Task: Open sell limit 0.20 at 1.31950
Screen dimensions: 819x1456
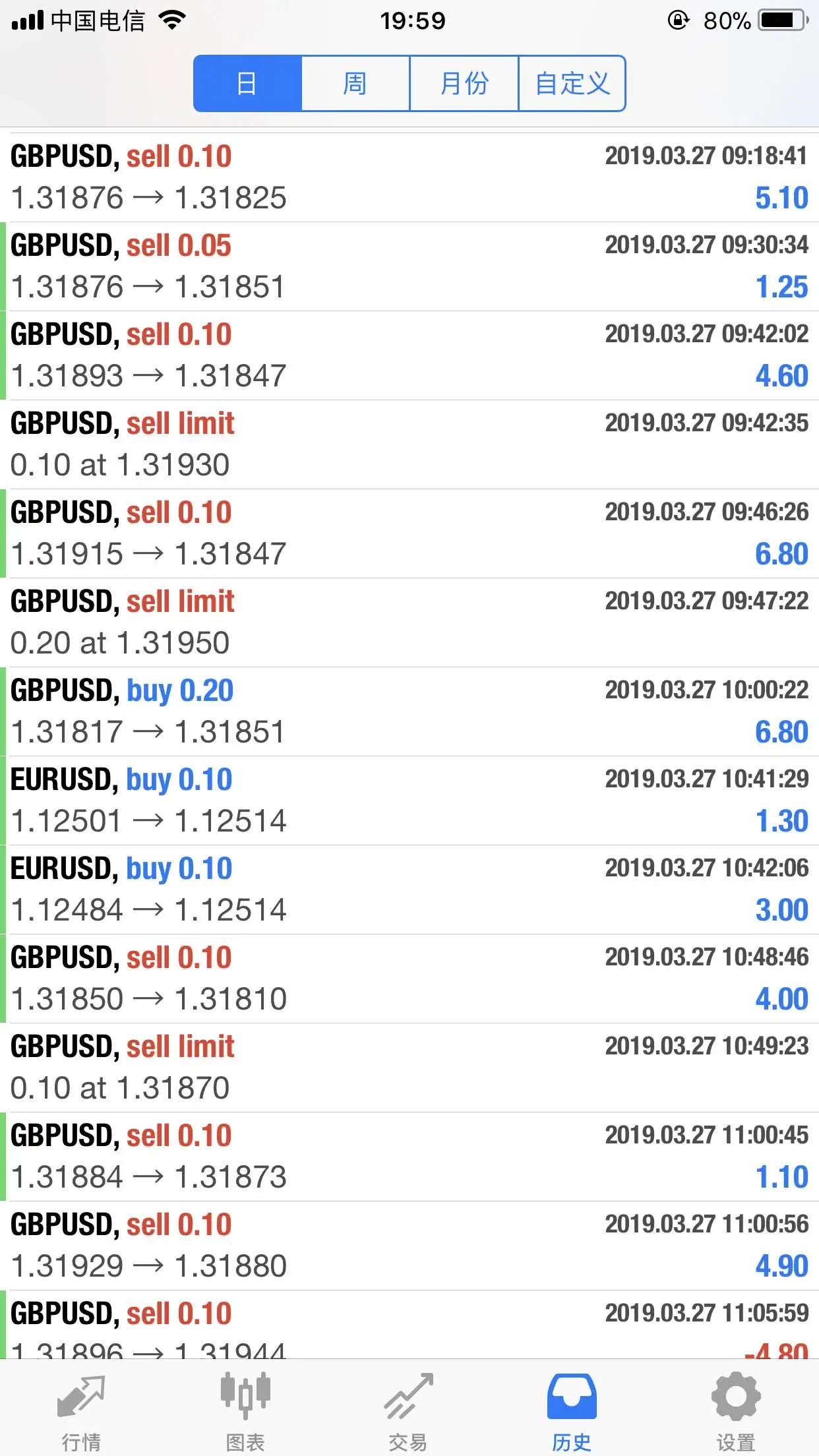Action: click(409, 622)
